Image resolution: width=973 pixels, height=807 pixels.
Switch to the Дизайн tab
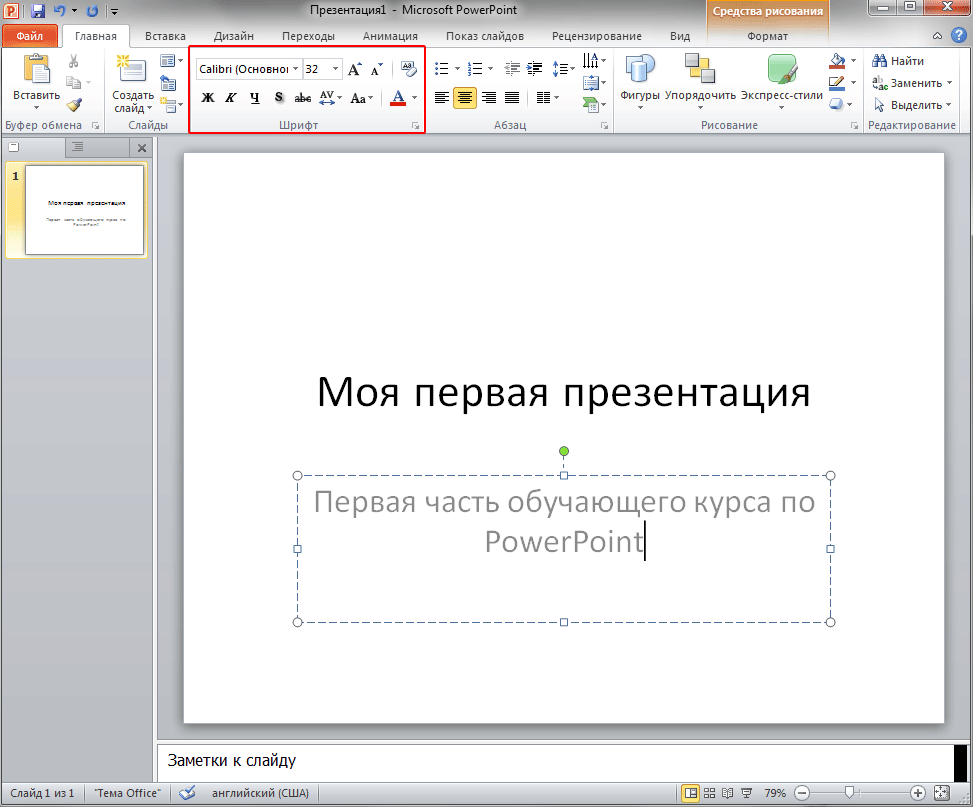(233, 36)
